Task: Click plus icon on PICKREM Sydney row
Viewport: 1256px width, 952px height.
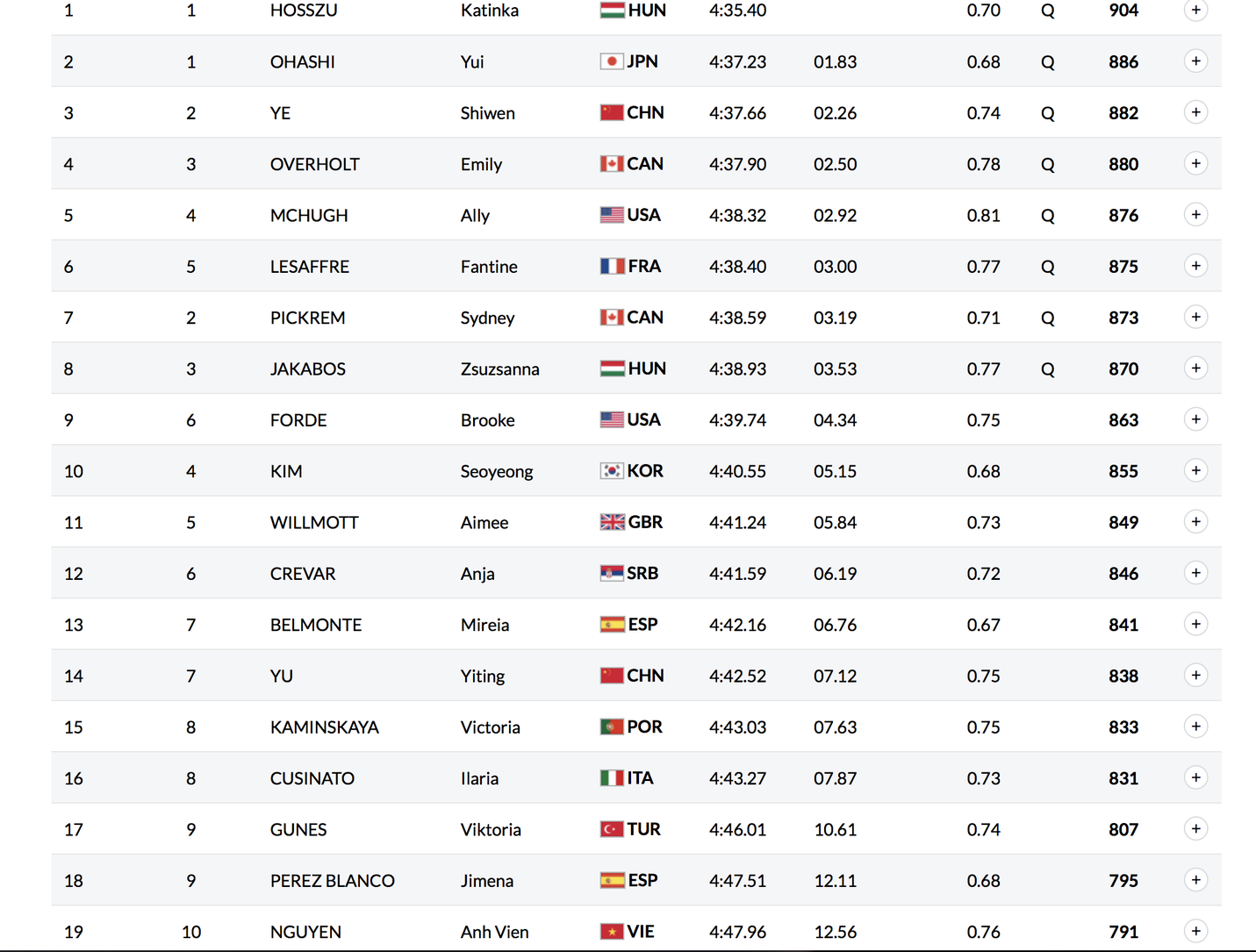Action: pyautogui.click(x=1195, y=317)
